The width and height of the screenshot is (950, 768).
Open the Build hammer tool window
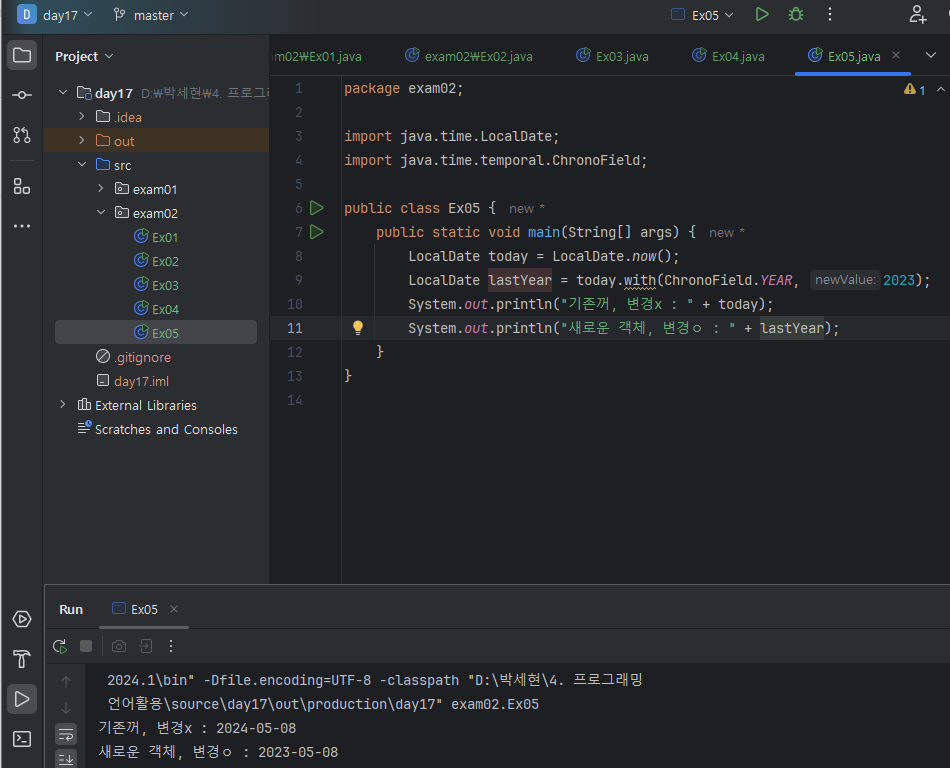pyautogui.click(x=22, y=659)
